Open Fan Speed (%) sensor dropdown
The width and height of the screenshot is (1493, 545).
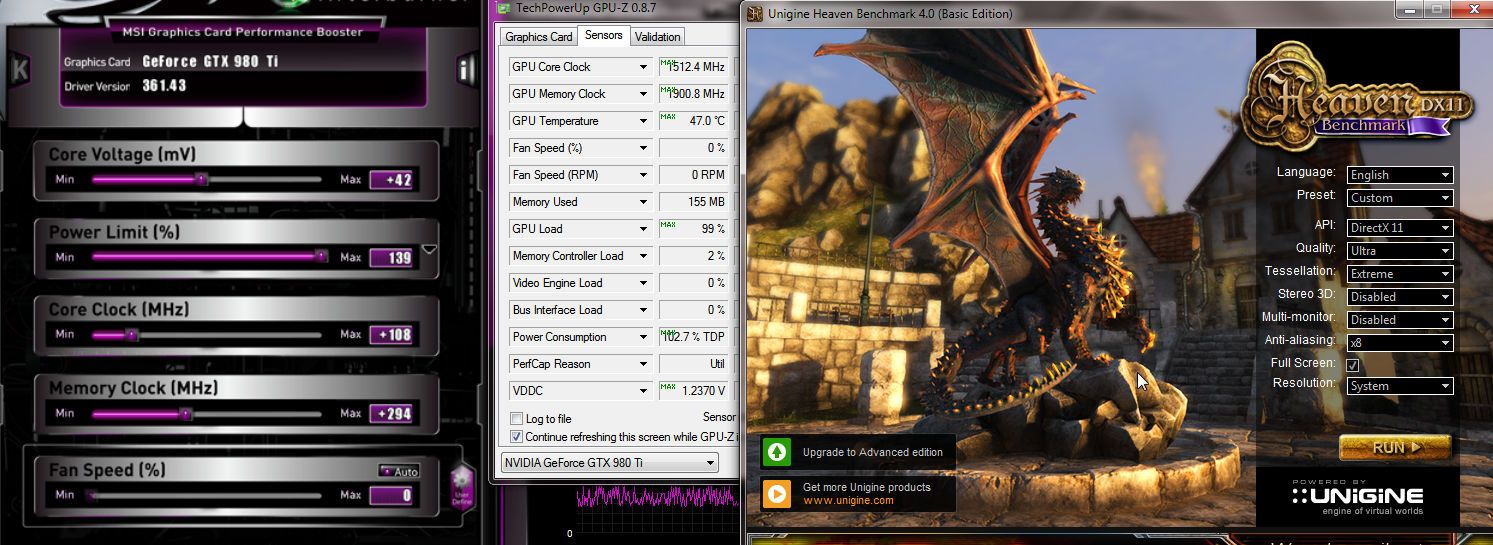(644, 148)
